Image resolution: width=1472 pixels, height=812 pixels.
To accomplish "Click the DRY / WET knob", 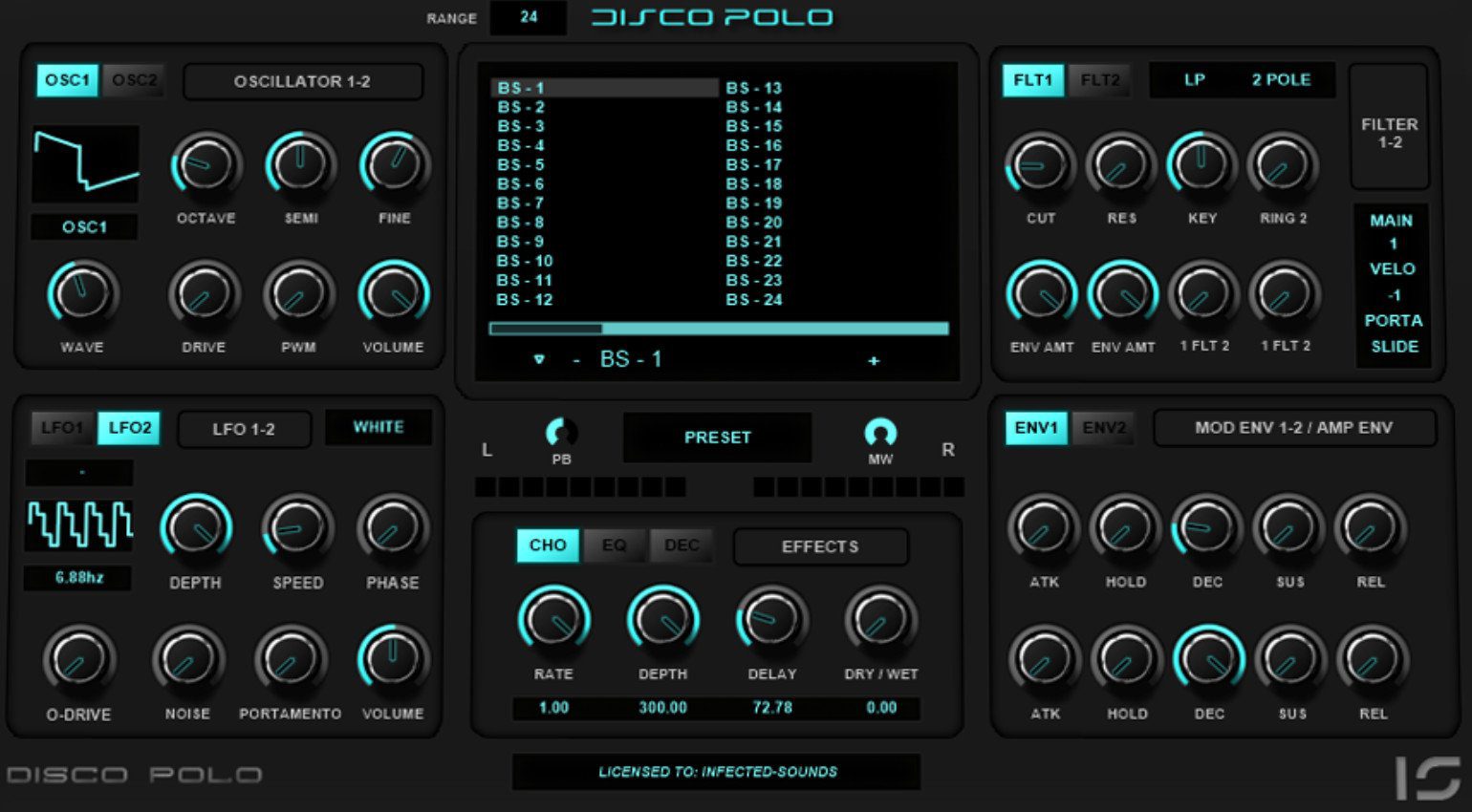I will click(x=880, y=620).
